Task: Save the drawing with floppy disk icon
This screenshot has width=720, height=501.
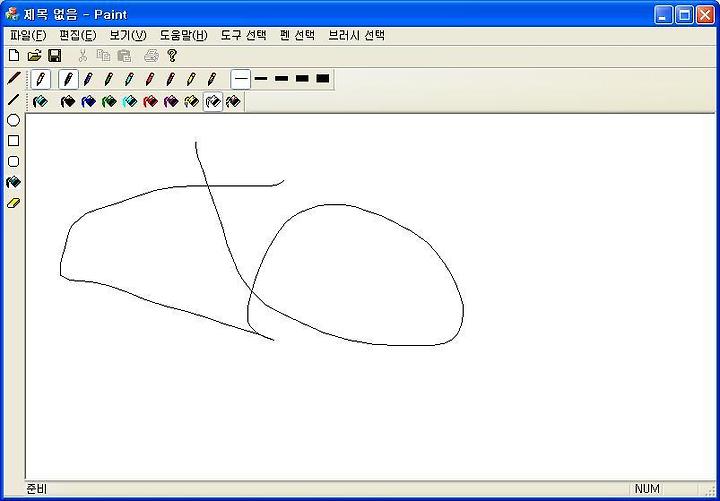Action: [x=55, y=56]
